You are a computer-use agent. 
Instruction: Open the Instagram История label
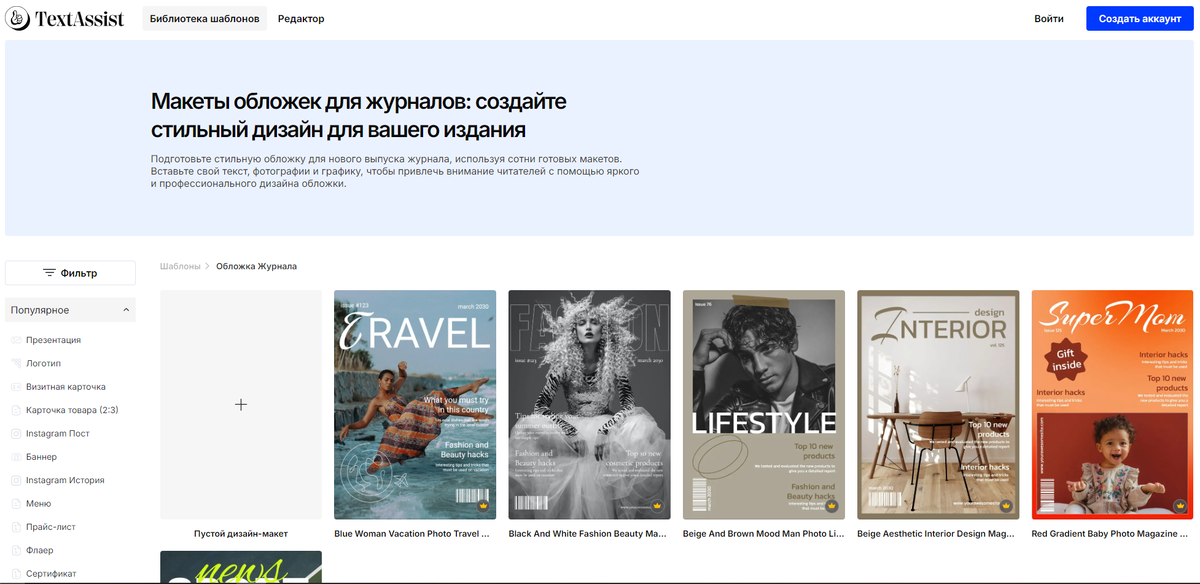coord(65,480)
